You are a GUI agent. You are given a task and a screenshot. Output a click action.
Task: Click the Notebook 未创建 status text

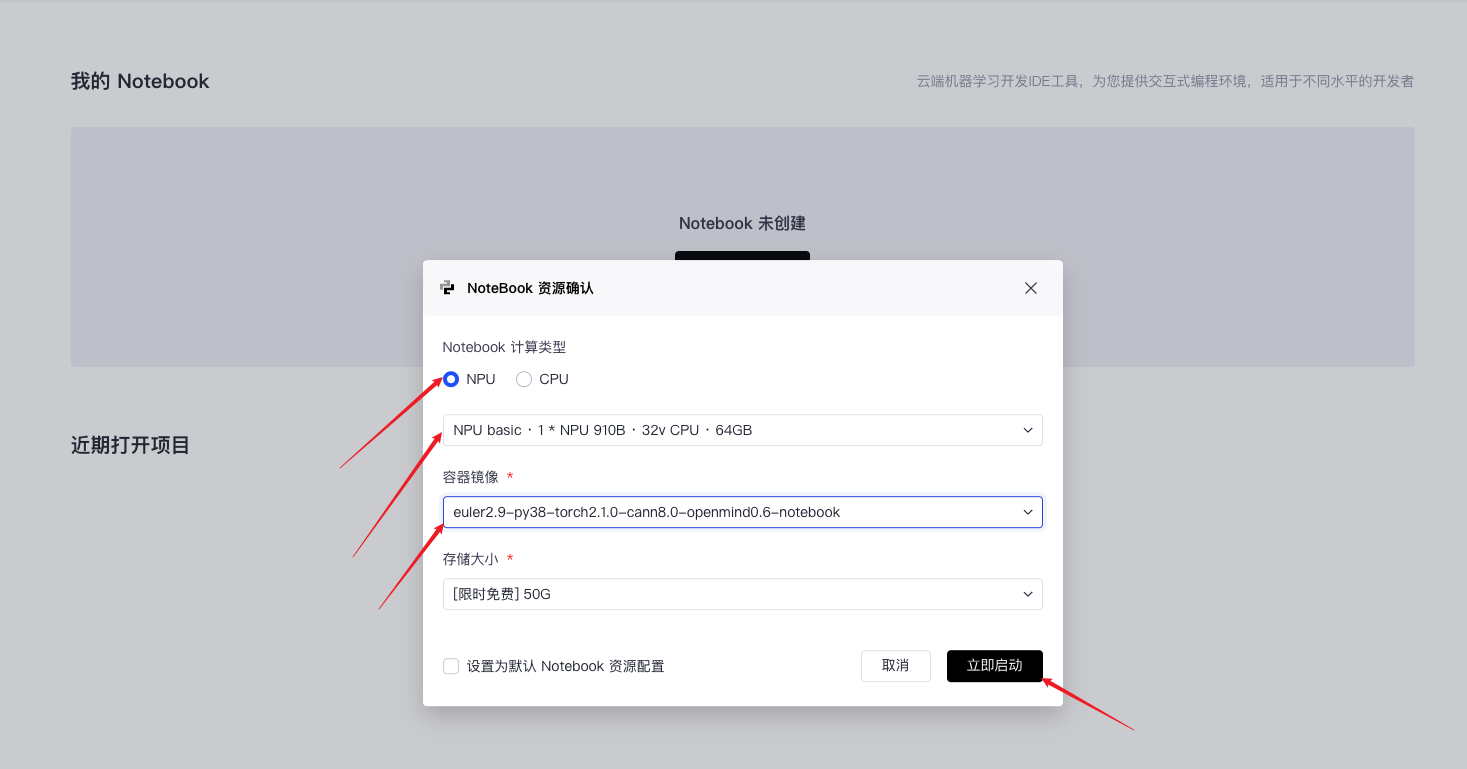coord(742,222)
